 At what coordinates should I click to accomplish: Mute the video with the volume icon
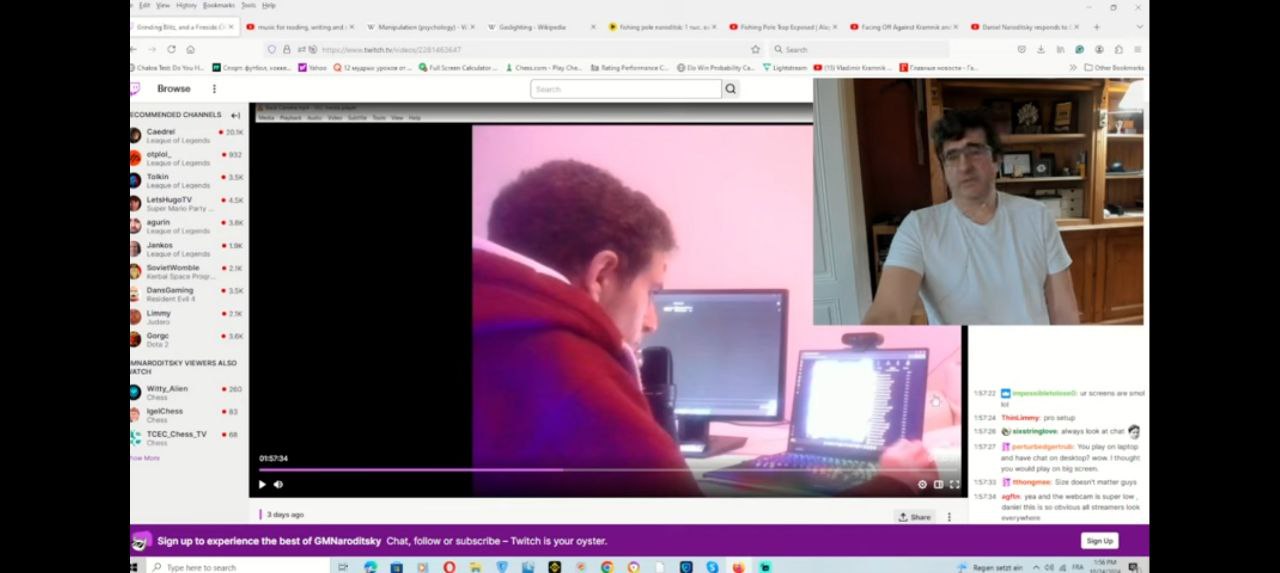click(x=279, y=484)
